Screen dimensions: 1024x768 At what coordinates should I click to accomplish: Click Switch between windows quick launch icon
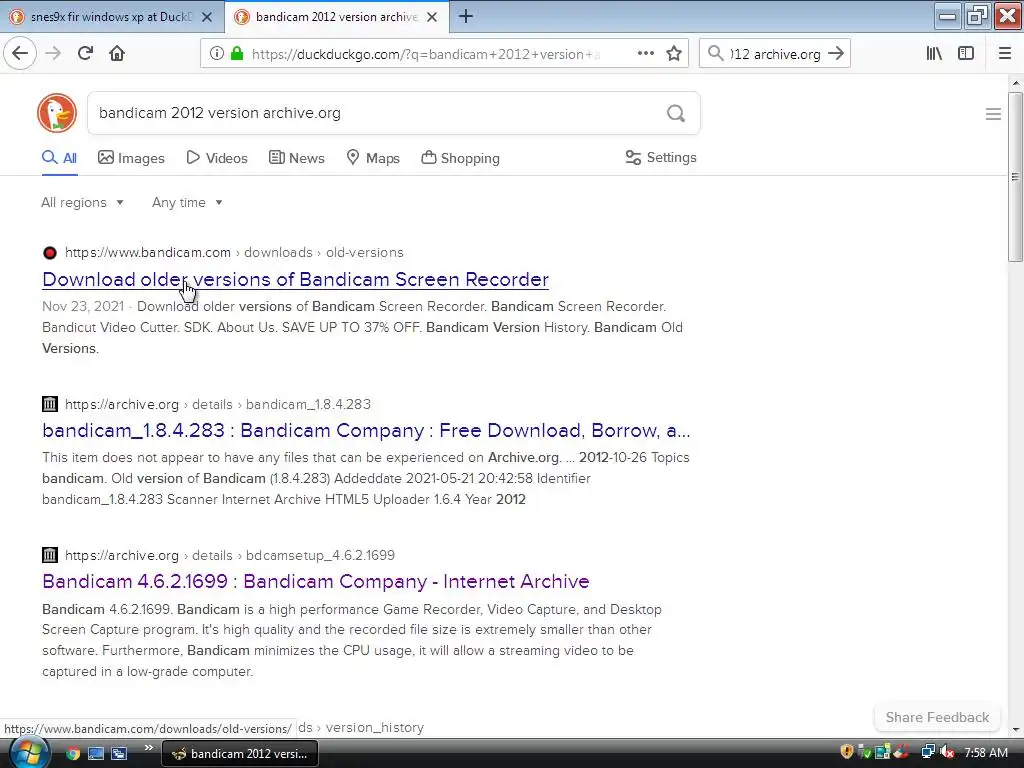[x=119, y=754]
